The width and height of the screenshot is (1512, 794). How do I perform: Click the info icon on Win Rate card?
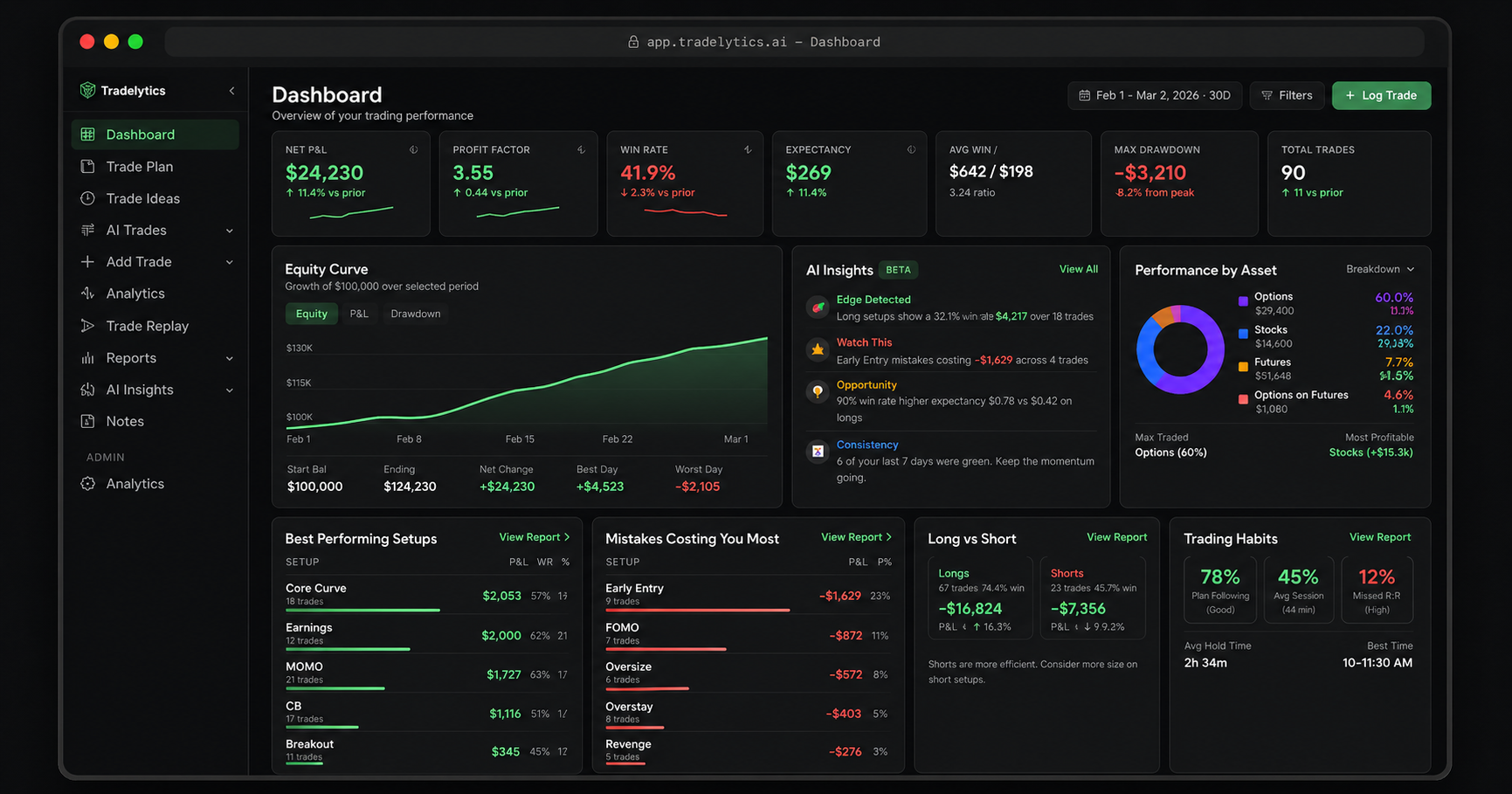(x=748, y=149)
